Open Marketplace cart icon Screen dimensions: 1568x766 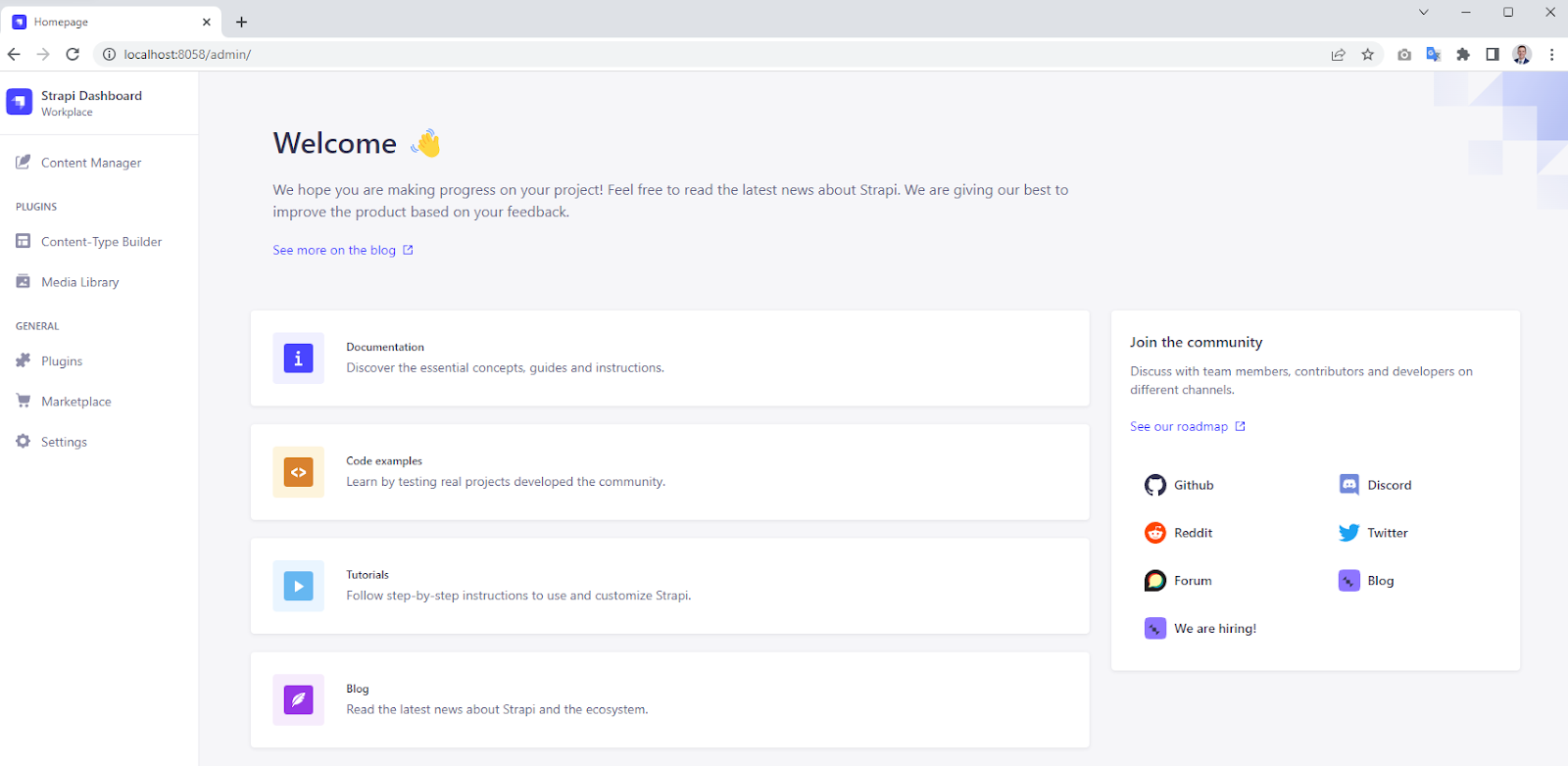pos(24,401)
